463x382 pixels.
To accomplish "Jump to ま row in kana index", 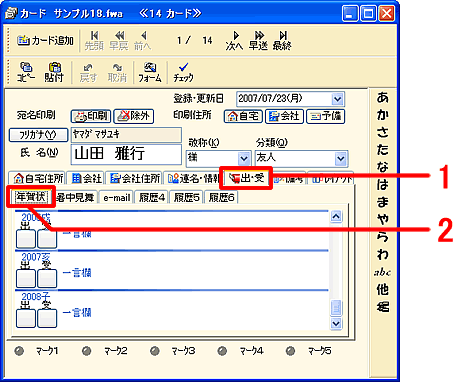I will coord(383,202).
